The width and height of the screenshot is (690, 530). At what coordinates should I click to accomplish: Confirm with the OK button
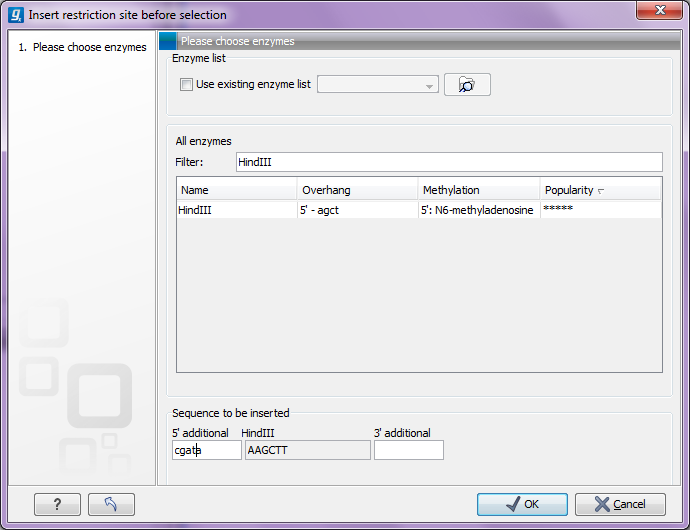coord(522,504)
